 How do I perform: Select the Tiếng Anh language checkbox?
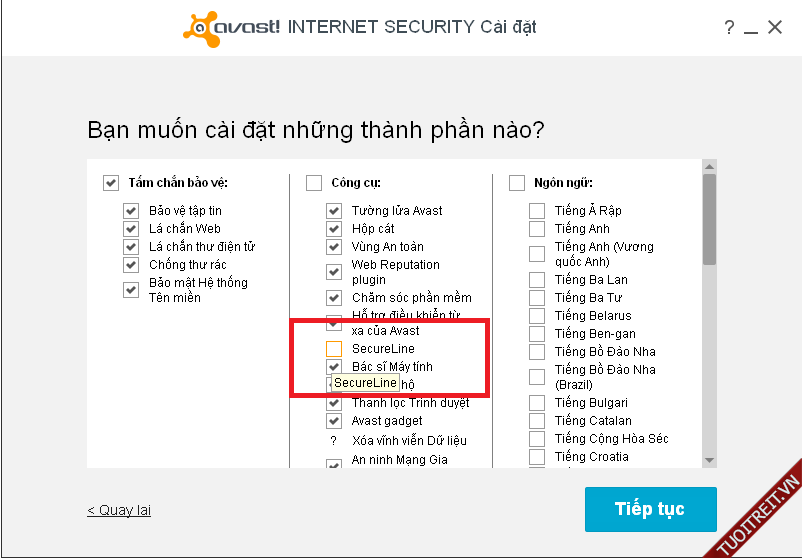537,229
